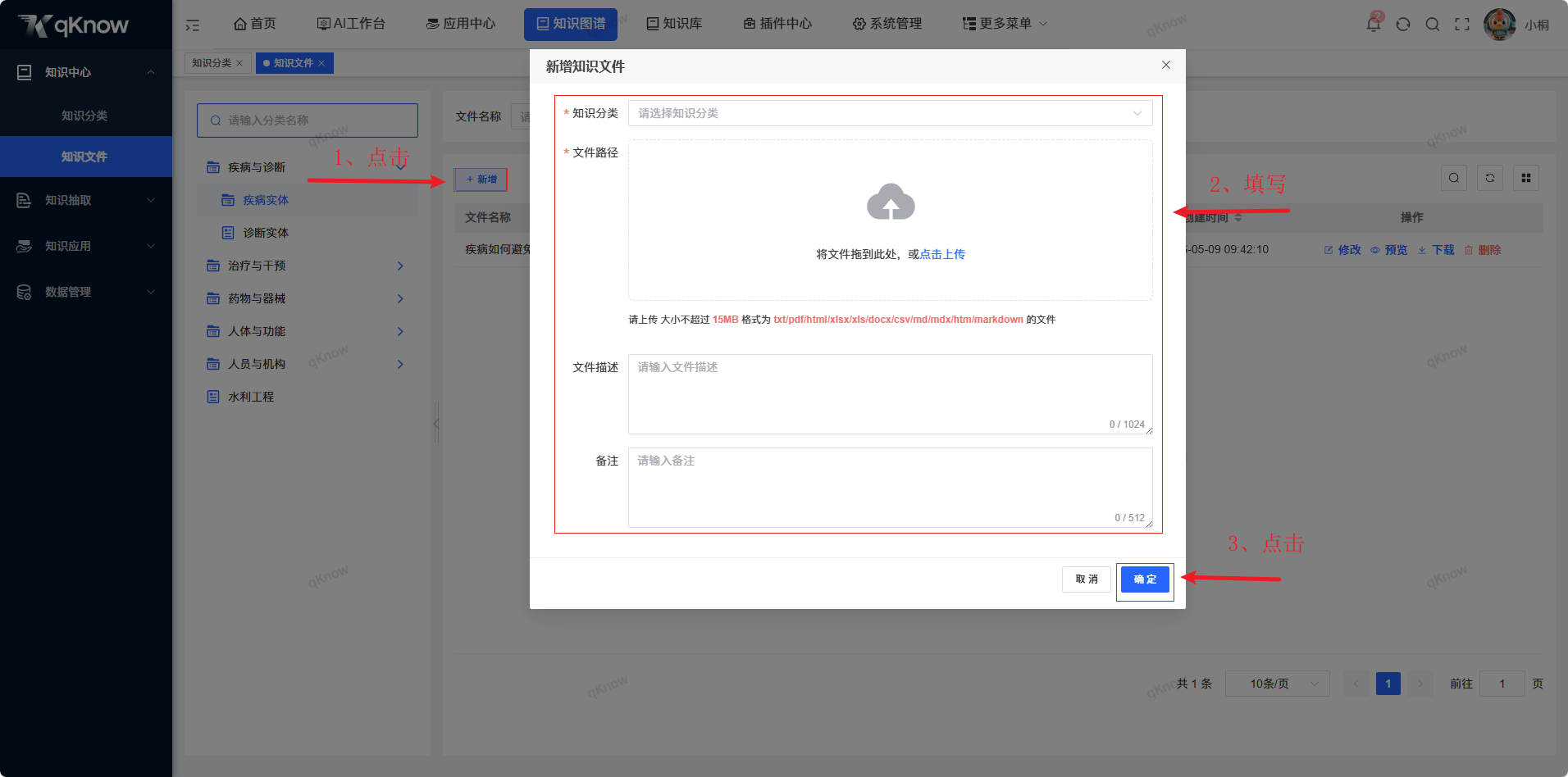Open AI工作台 menu

[351, 24]
